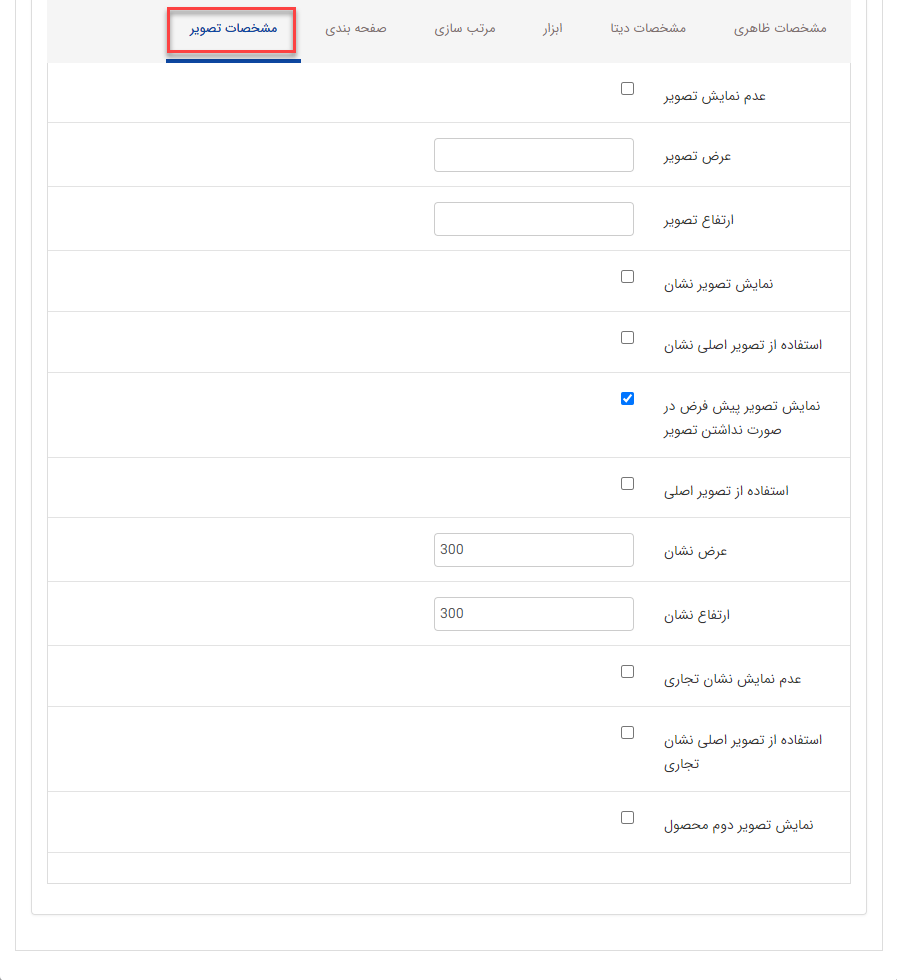Enable the عدم نمایش تصویر checkbox
897x980 pixels.
point(627,88)
